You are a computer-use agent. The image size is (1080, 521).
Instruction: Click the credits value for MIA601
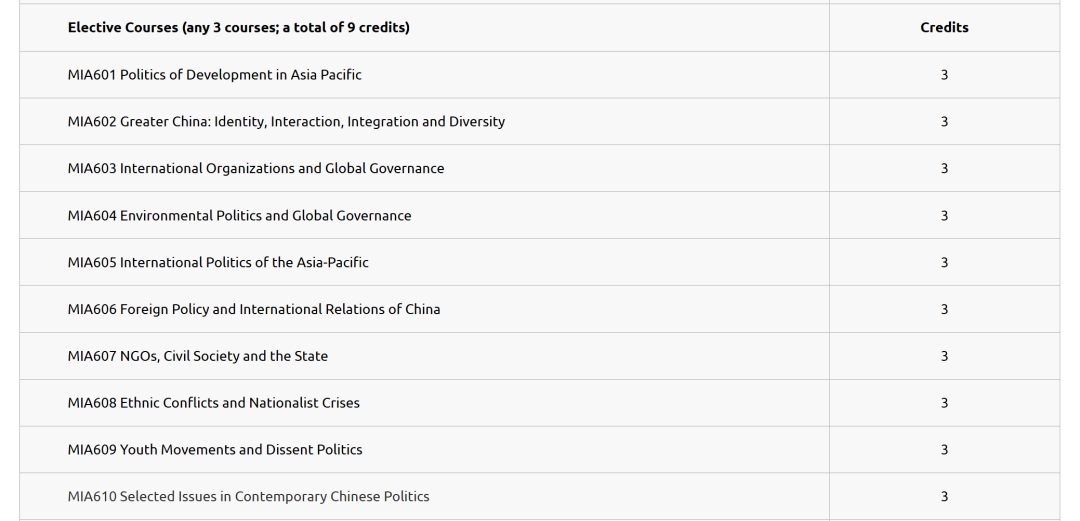pyautogui.click(x=944, y=75)
